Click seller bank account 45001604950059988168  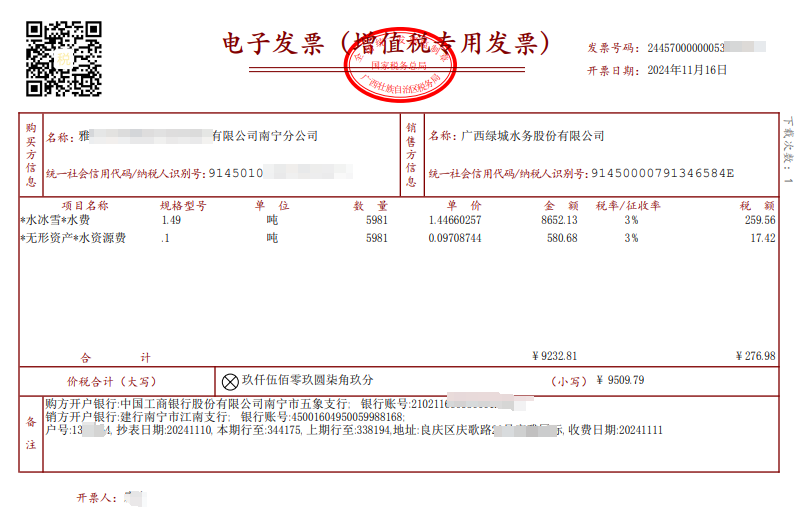(x=347, y=417)
